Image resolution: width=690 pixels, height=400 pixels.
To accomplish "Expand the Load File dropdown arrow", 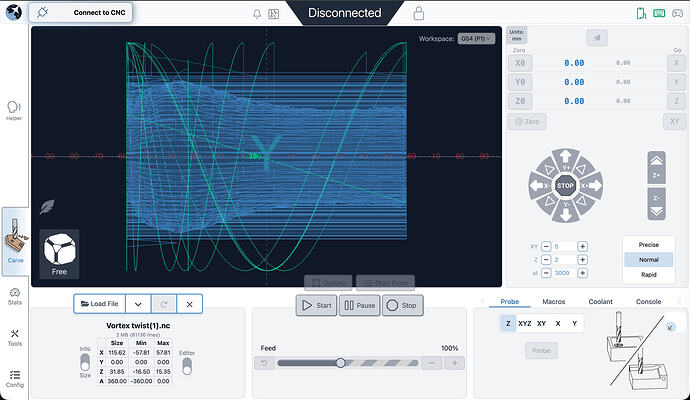I will [x=138, y=303].
